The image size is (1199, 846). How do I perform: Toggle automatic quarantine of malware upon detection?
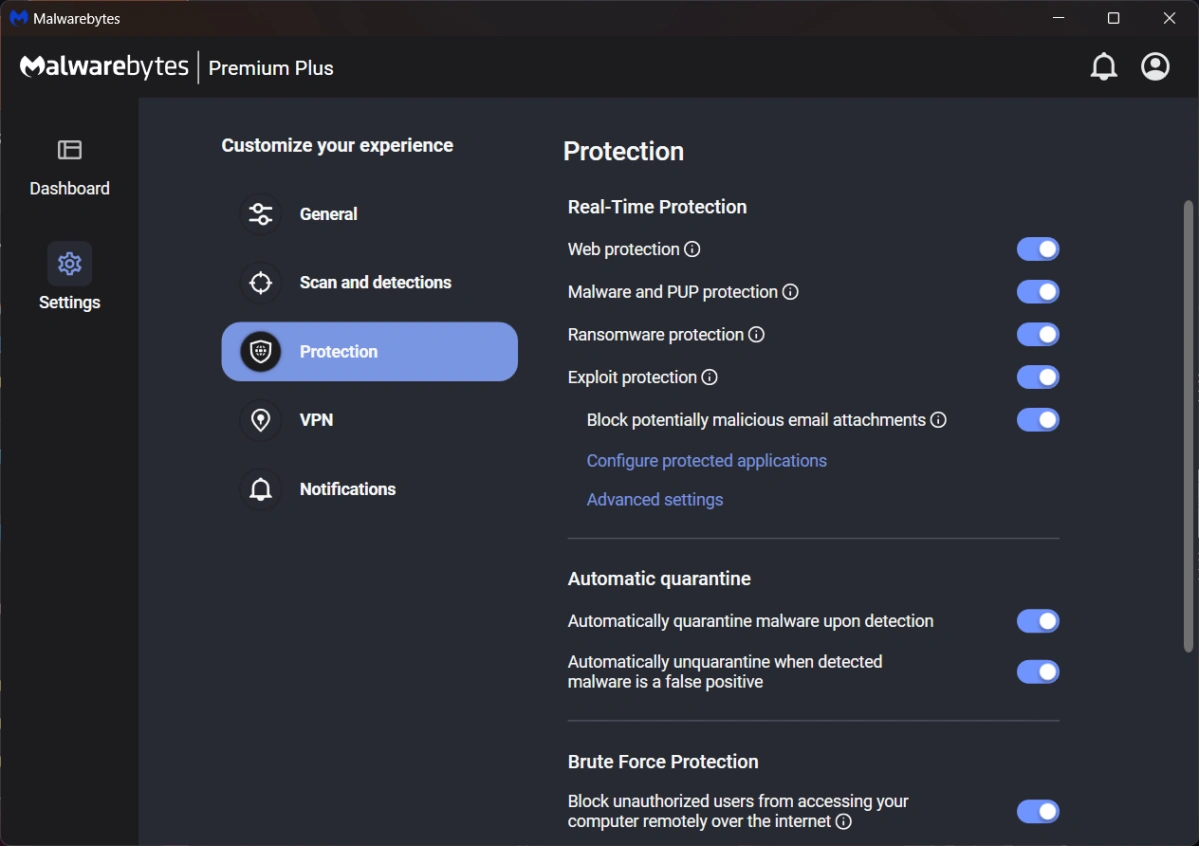(x=1037, y=621)
